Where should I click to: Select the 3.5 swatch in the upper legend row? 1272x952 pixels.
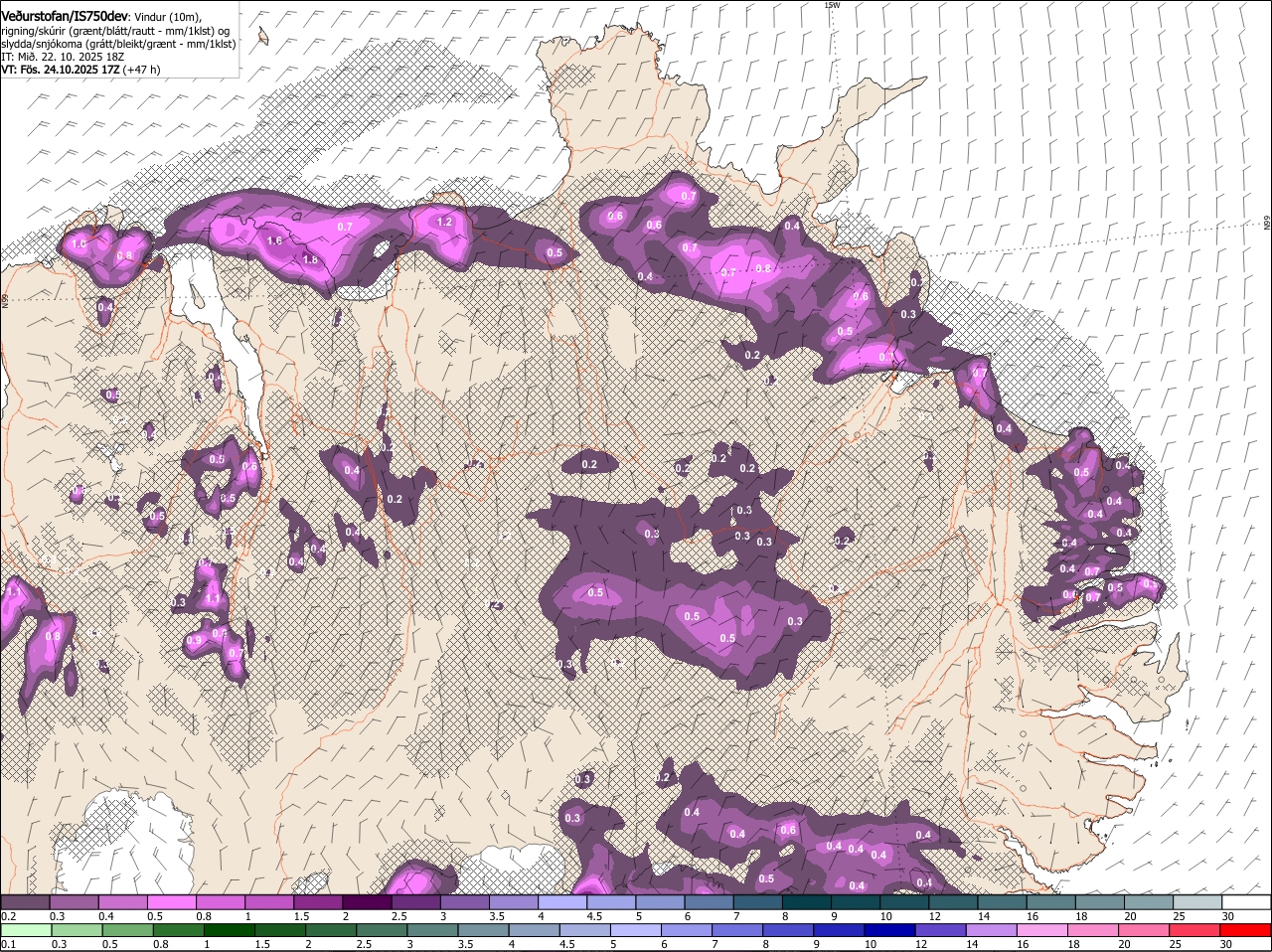pyautogui.click(x=514, y=902)
